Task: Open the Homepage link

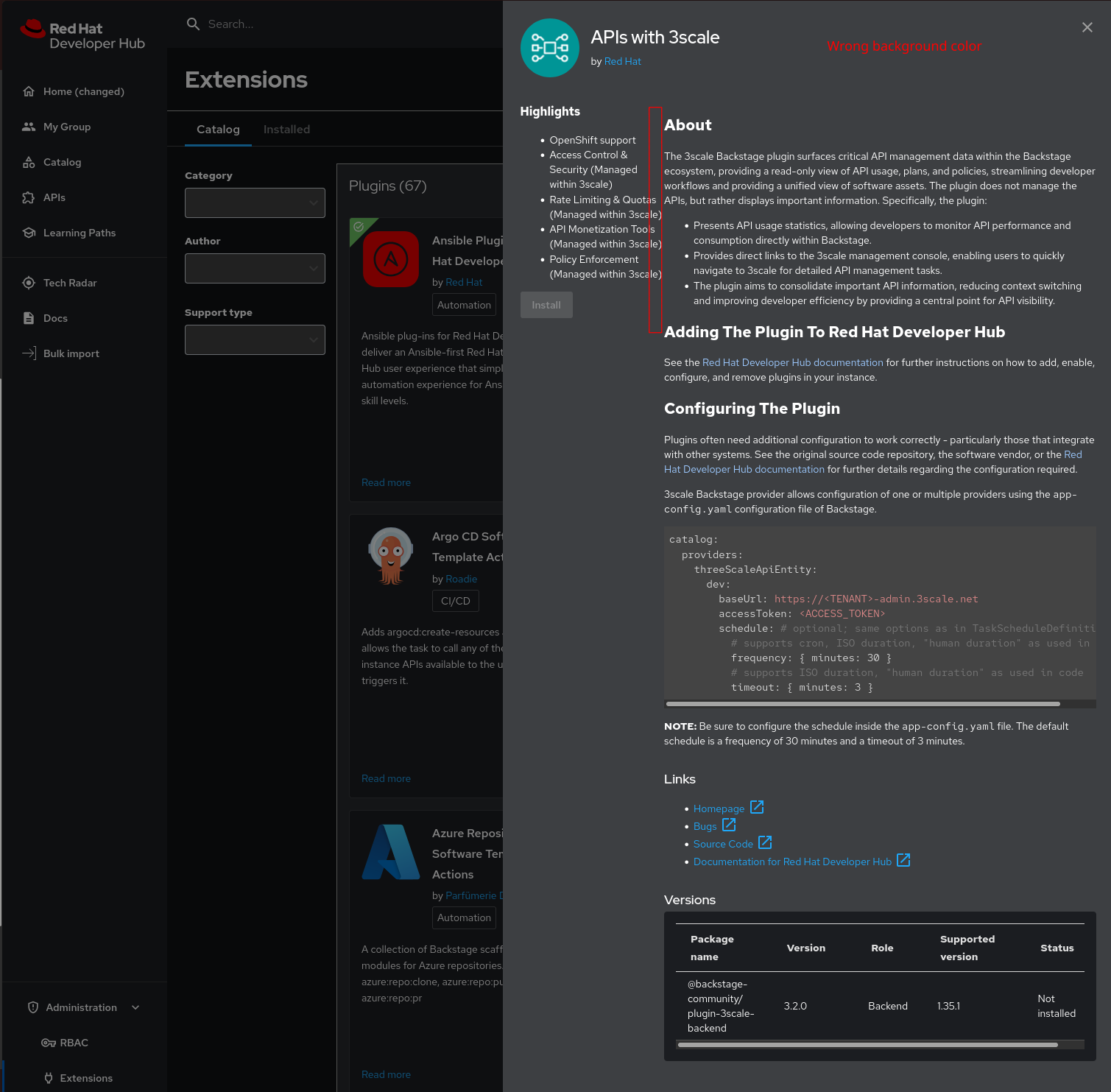Action: pos(719,809)
